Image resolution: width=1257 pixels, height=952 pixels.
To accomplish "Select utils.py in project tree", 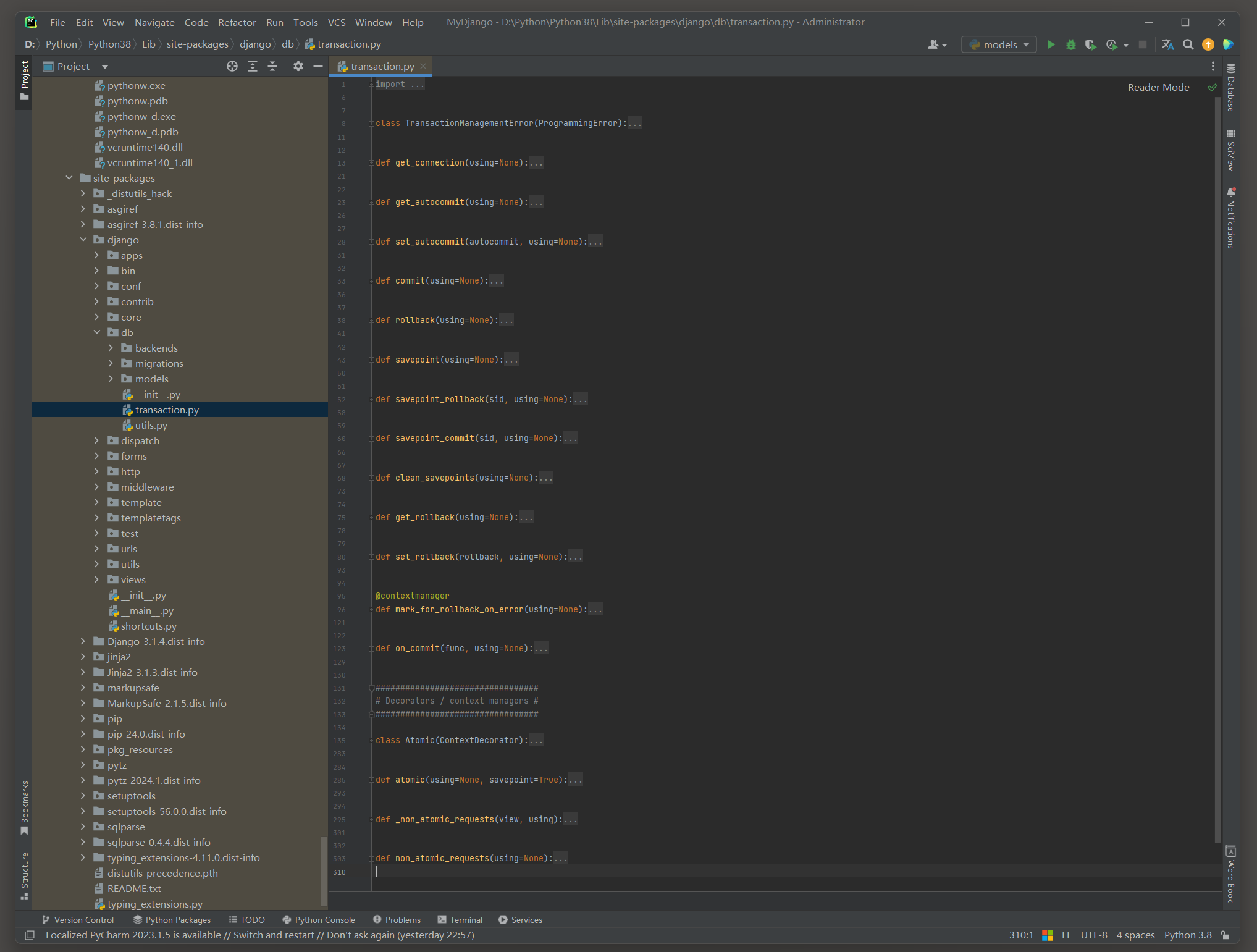I will (x=151, y=425).
